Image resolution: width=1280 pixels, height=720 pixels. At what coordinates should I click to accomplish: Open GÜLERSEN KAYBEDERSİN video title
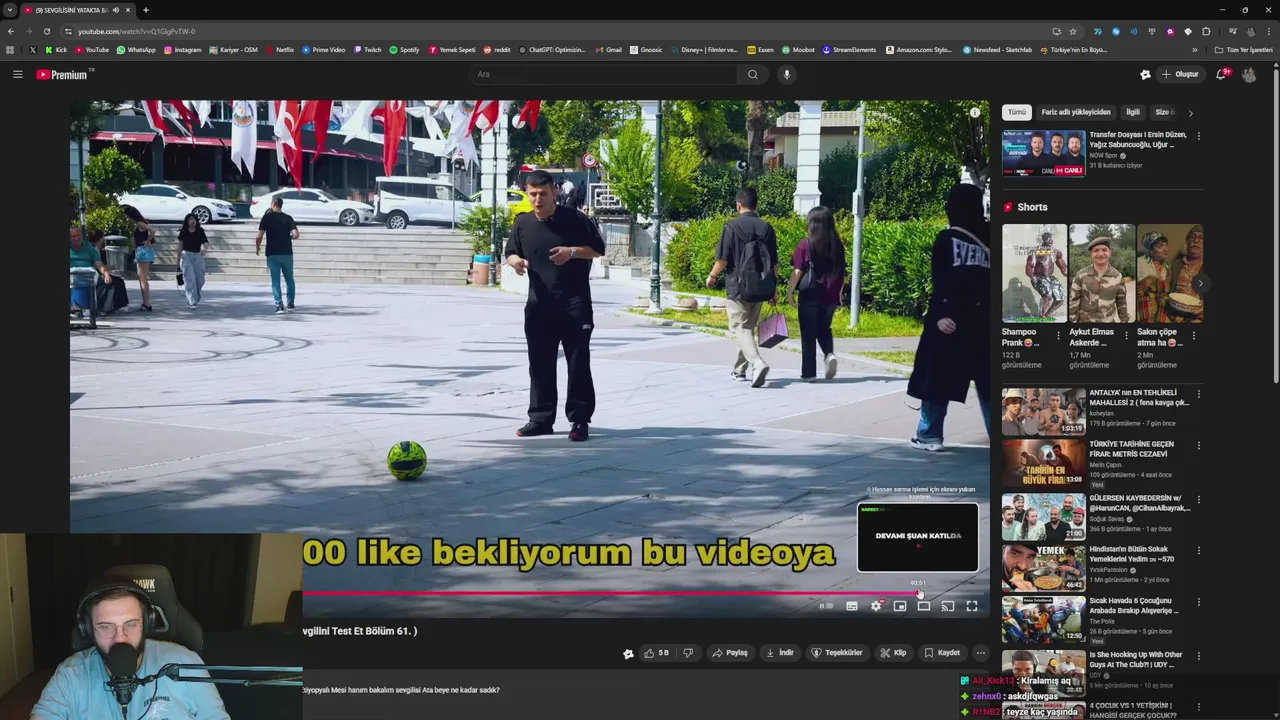coord(1140,503)
